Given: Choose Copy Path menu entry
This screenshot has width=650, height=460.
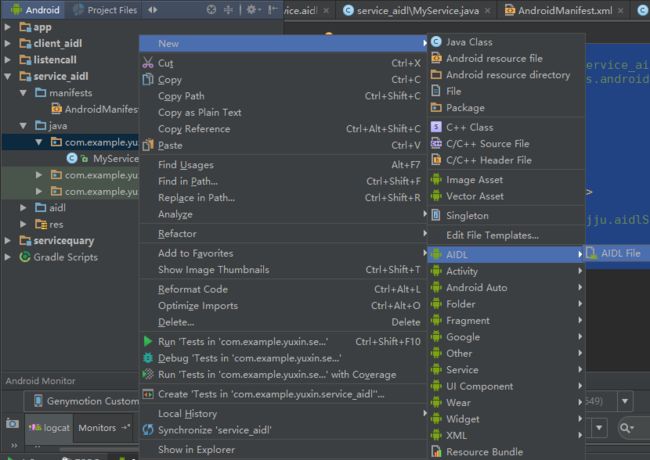Looking at the screenshot, I should coord(283,96).
